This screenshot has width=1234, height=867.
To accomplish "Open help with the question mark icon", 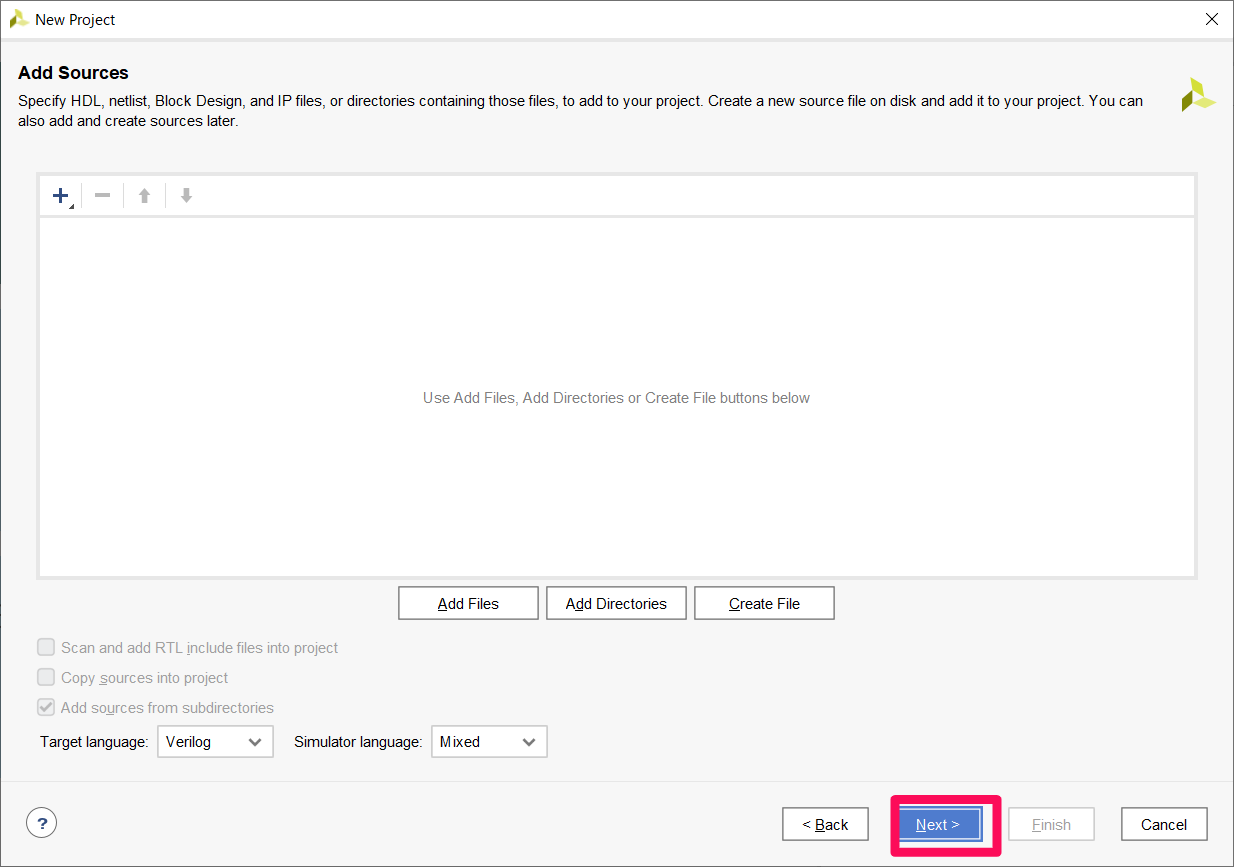I will coord(41,823).
